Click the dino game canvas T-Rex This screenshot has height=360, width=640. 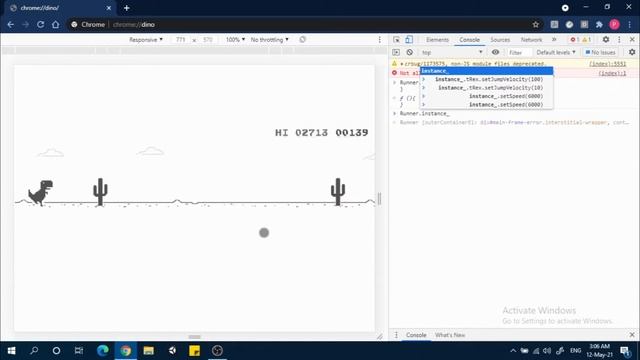(x=40, y=193)
